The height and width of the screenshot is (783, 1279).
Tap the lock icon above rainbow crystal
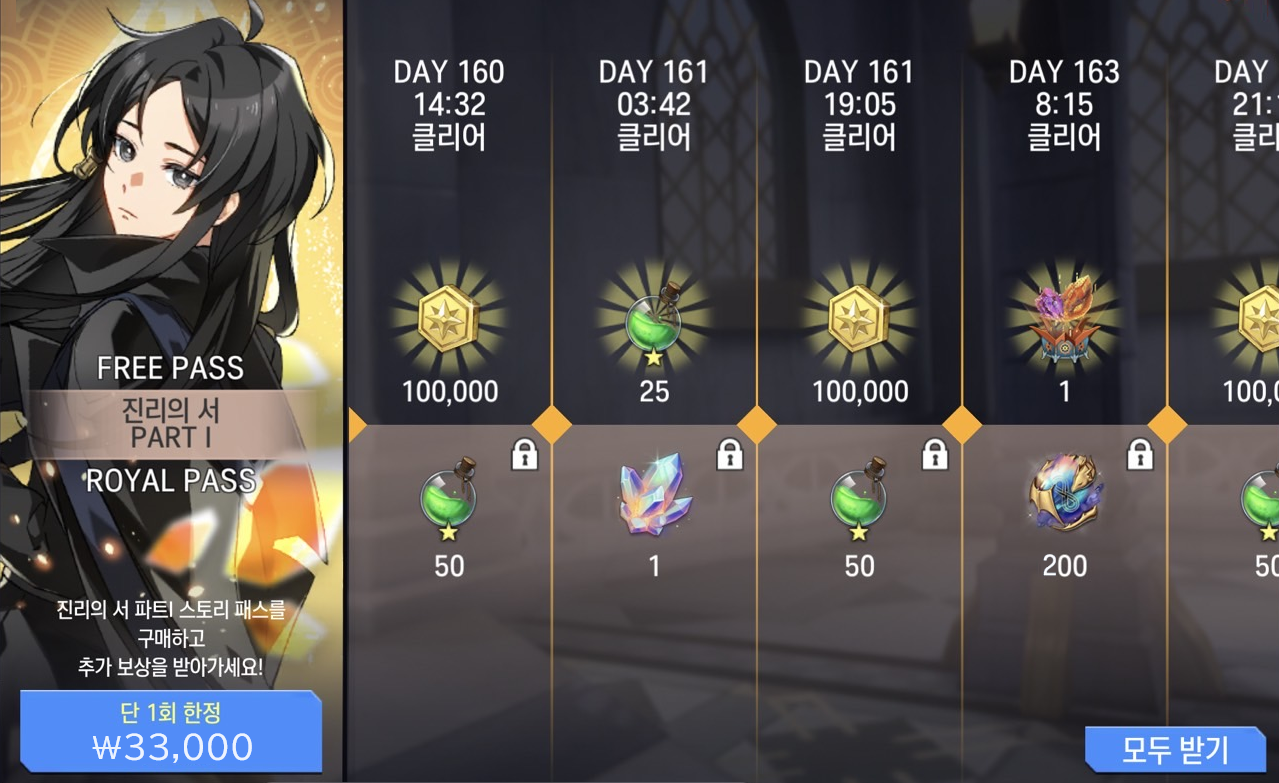click(x=730, y=454)
